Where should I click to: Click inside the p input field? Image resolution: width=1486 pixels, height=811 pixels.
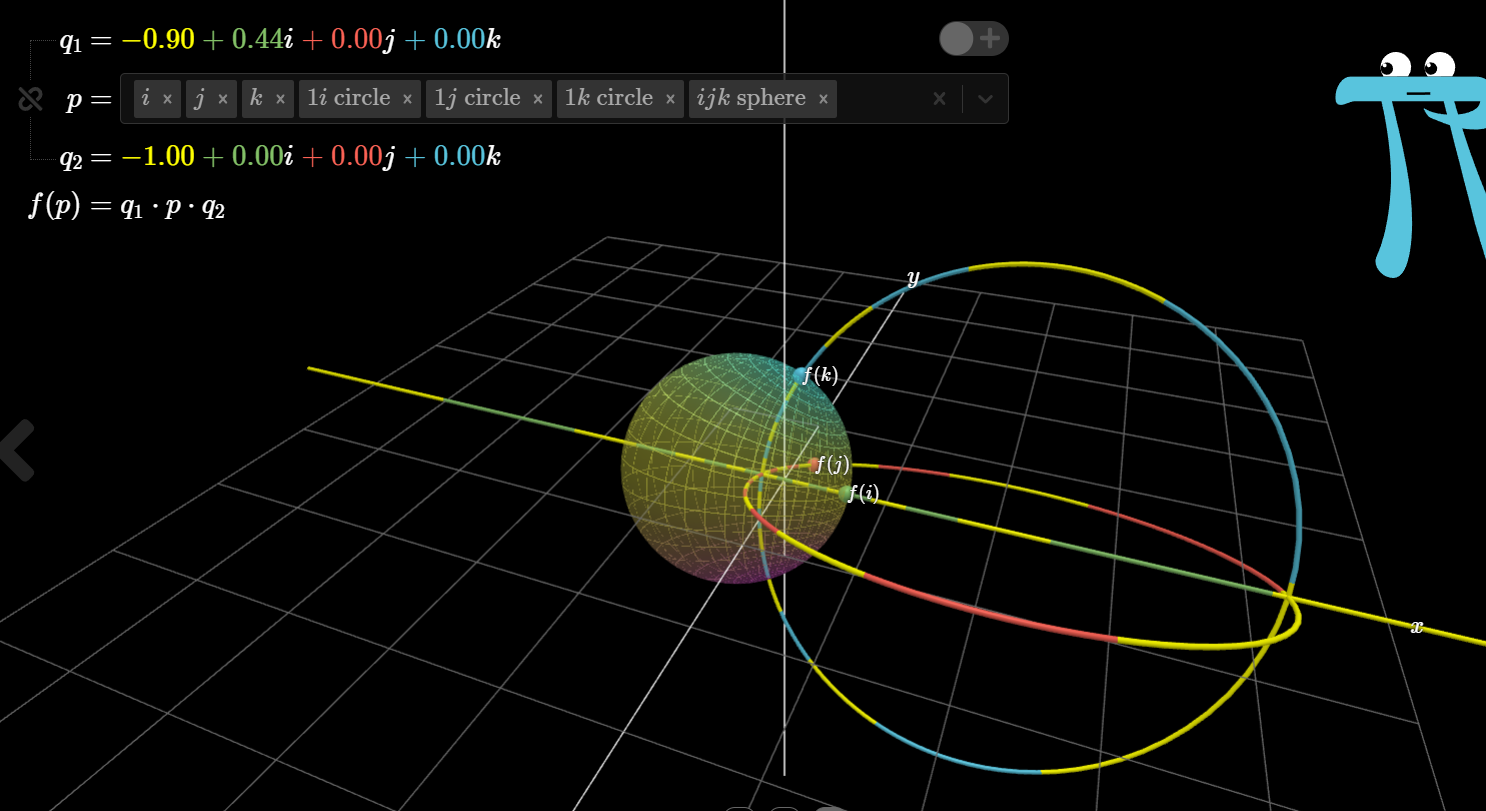point(880,98)
